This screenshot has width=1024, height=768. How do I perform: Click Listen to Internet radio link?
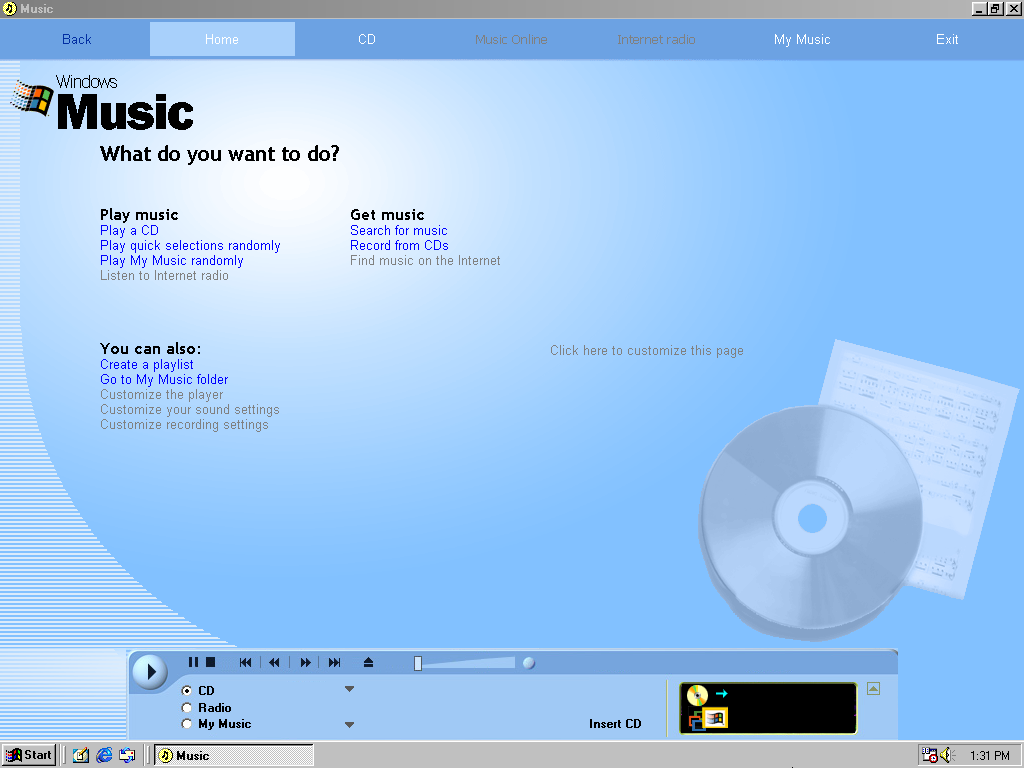click(x=165, y=276)
